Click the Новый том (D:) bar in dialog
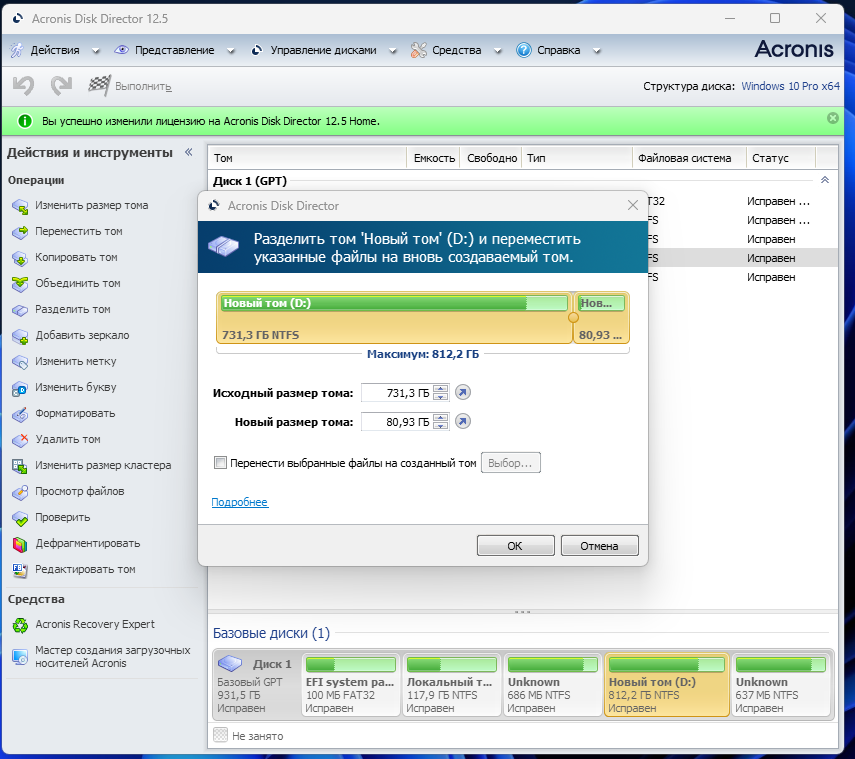Screen dimensions: 855x759 pos(394,303)
